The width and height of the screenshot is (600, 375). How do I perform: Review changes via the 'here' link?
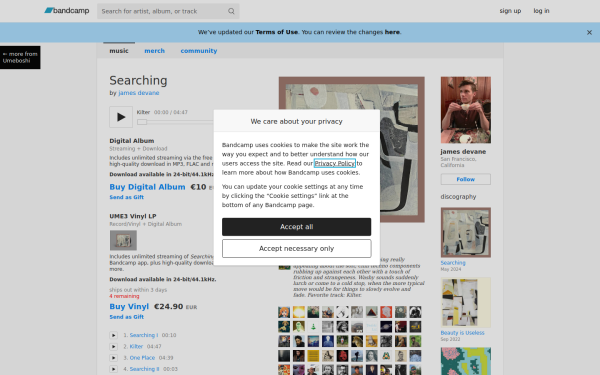click(392, 32)
